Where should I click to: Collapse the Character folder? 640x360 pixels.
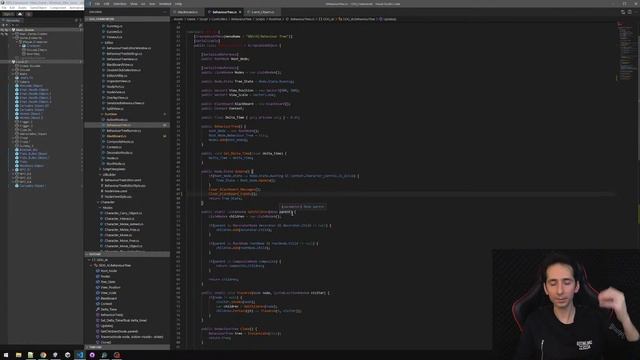pyautogui.click(x=107, y=202)
